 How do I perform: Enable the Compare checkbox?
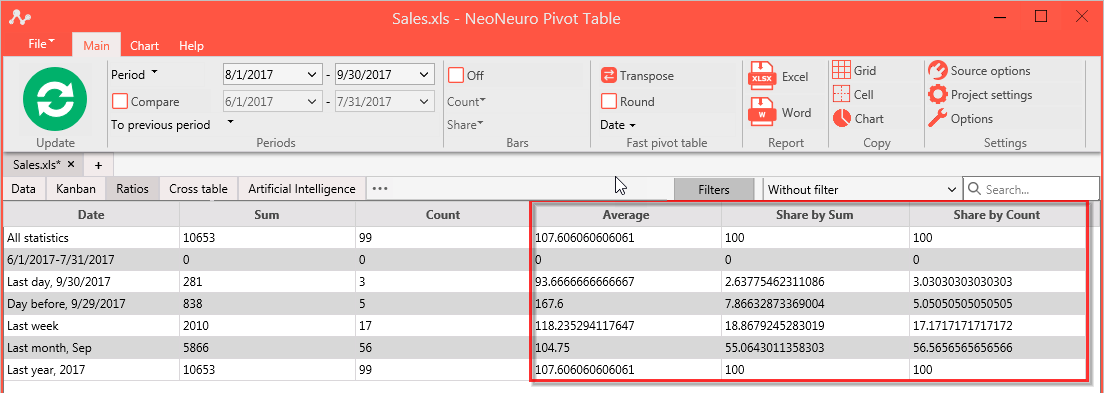120,101
